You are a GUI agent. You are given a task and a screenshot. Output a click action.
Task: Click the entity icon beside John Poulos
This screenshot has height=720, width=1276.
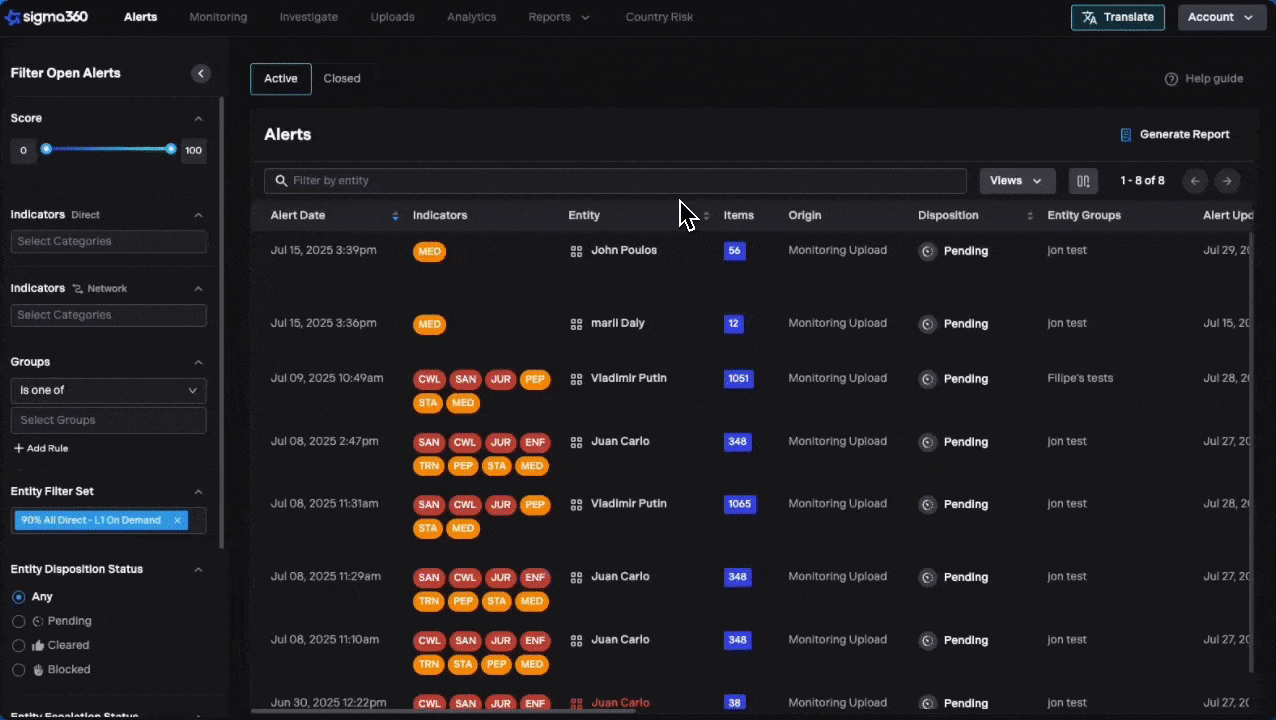tap(576, 251)
